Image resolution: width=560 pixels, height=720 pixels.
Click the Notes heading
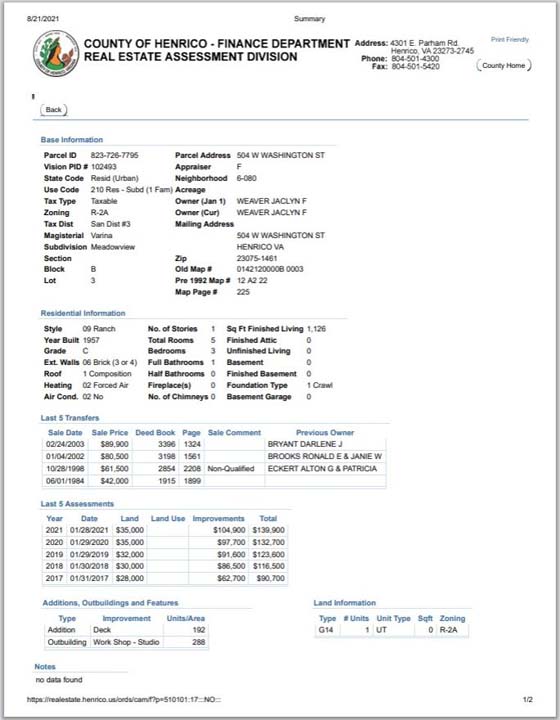[45, 667]
